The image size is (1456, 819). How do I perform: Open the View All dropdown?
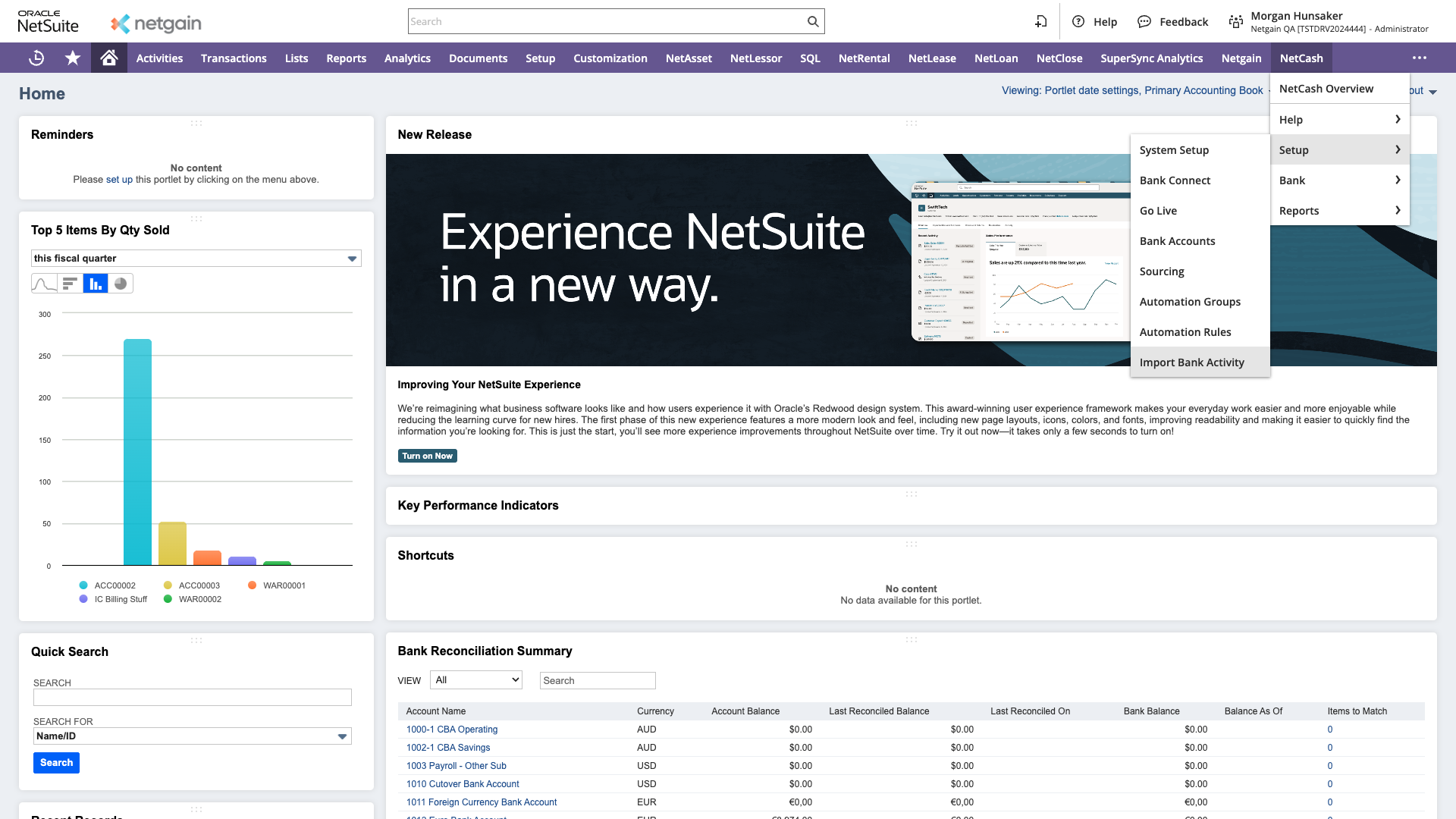point(477,680)
